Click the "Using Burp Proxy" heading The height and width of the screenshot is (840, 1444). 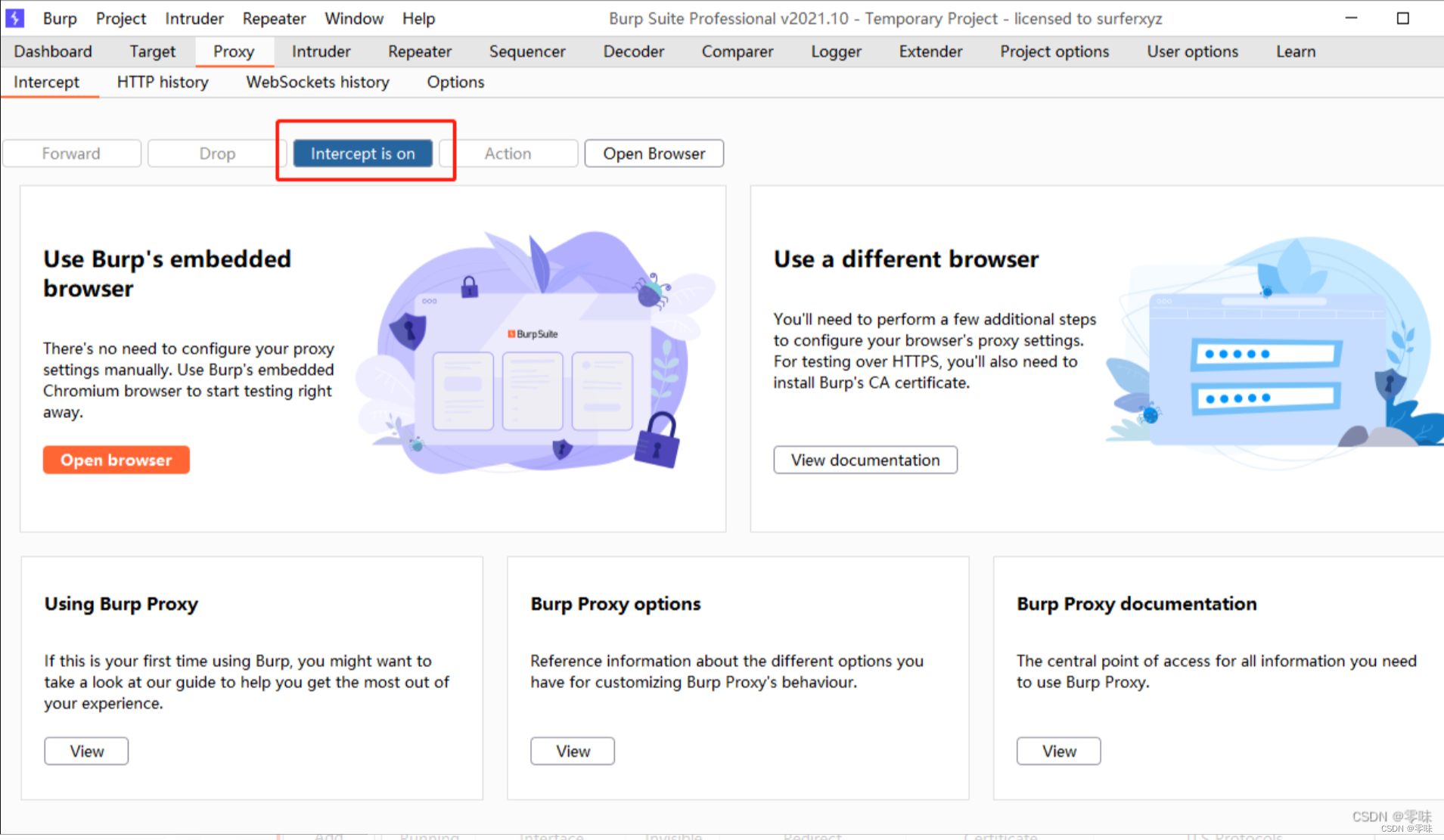point(121,603)
